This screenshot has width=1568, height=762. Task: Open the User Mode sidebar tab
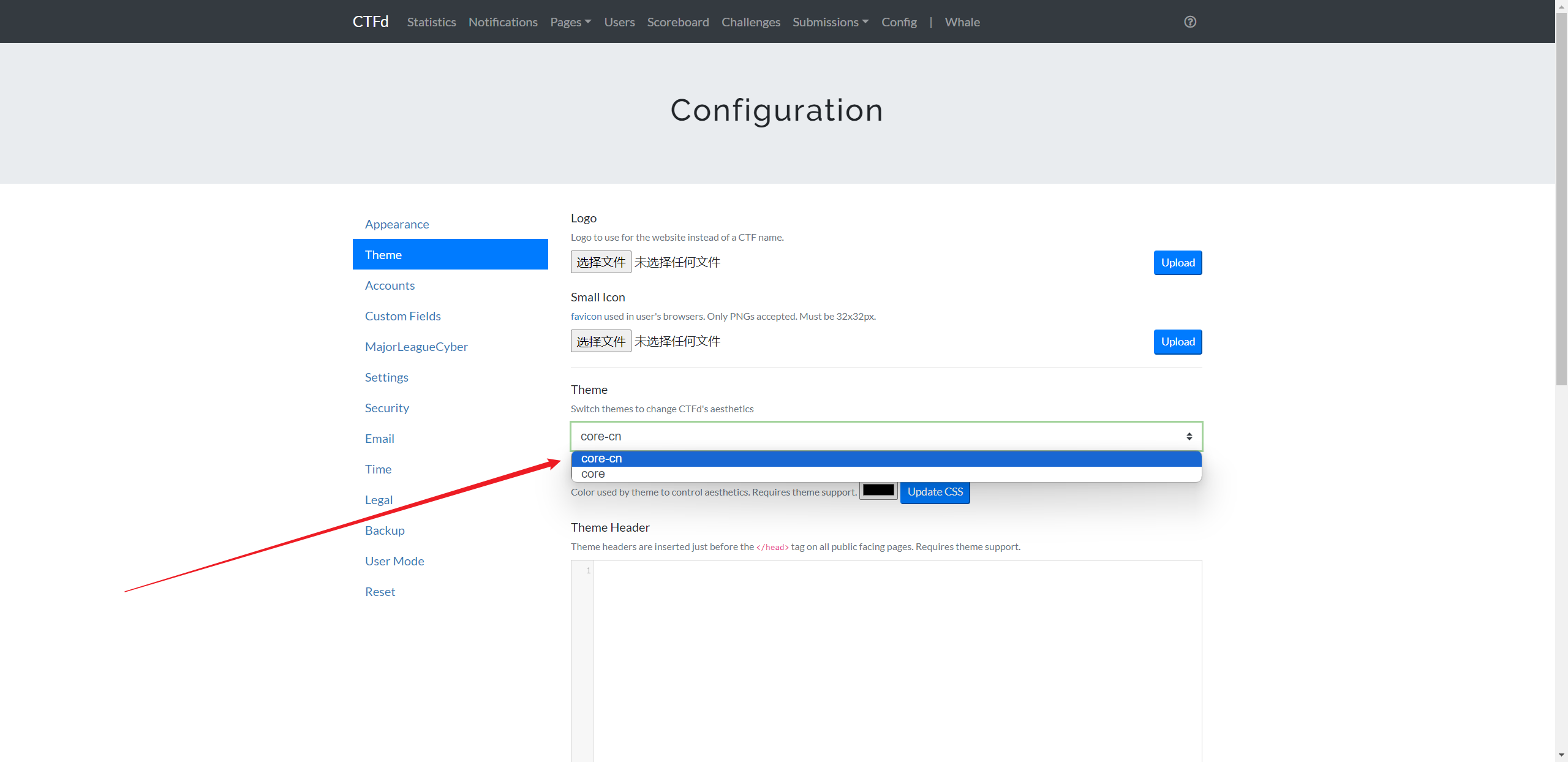tap(450, 561)
